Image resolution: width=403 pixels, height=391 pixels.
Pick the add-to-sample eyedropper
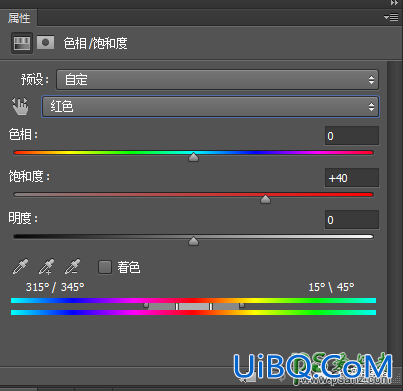point(46,267)
